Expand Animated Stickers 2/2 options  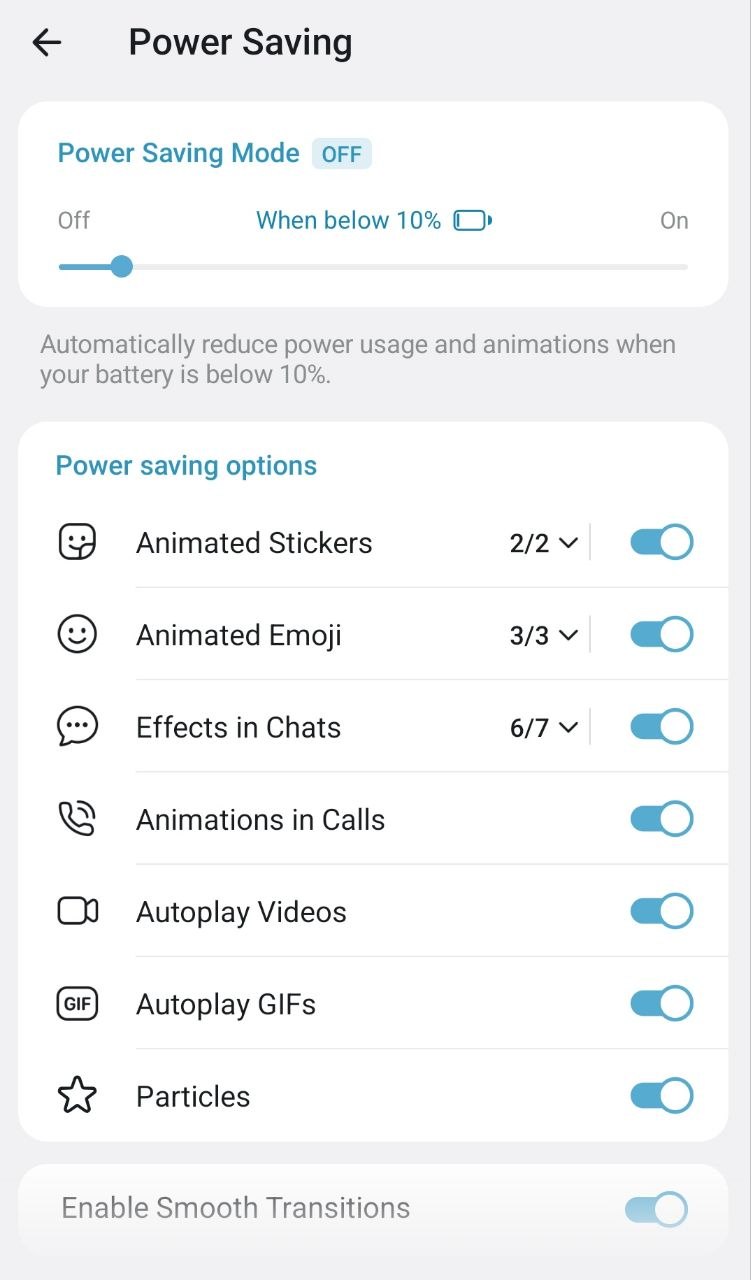pyautogui.click(x=544, y=543)
